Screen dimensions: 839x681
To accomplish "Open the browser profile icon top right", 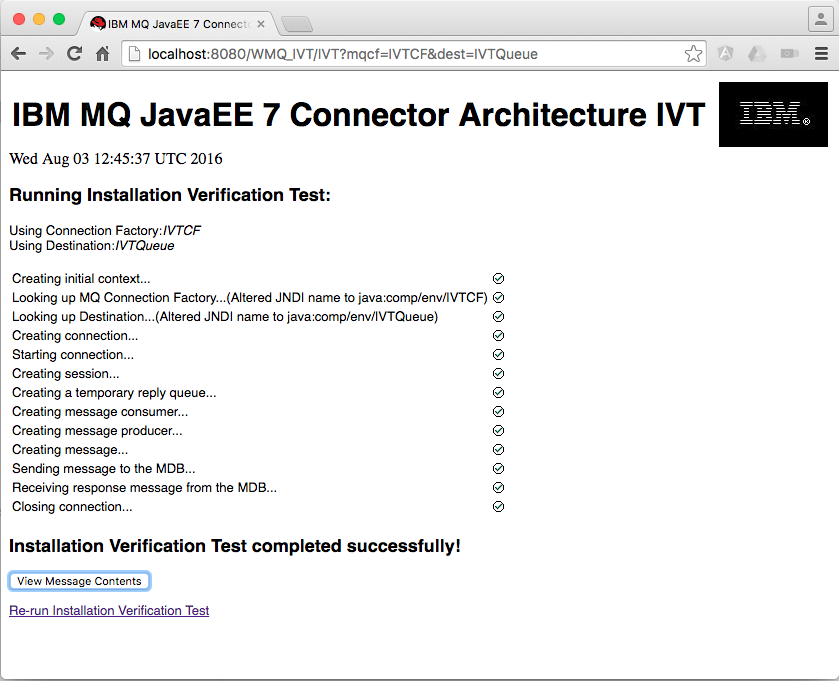I will [x=822, y=18].
